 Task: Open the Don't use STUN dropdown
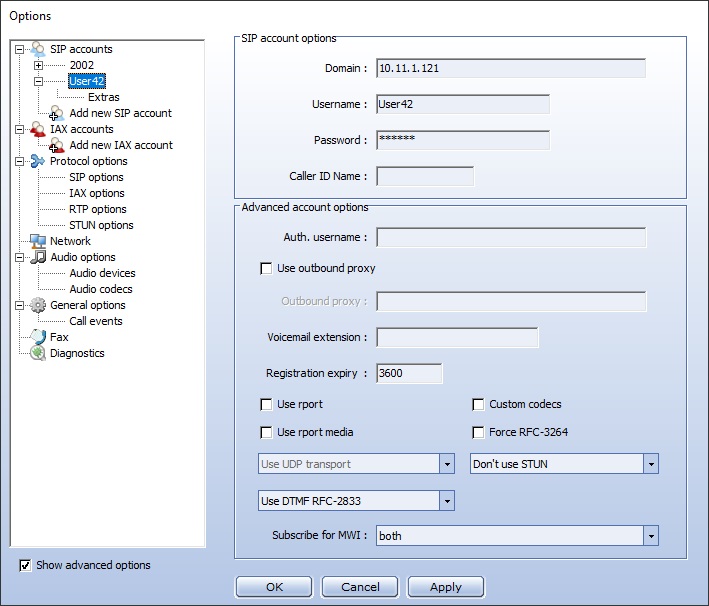(651, 464)
